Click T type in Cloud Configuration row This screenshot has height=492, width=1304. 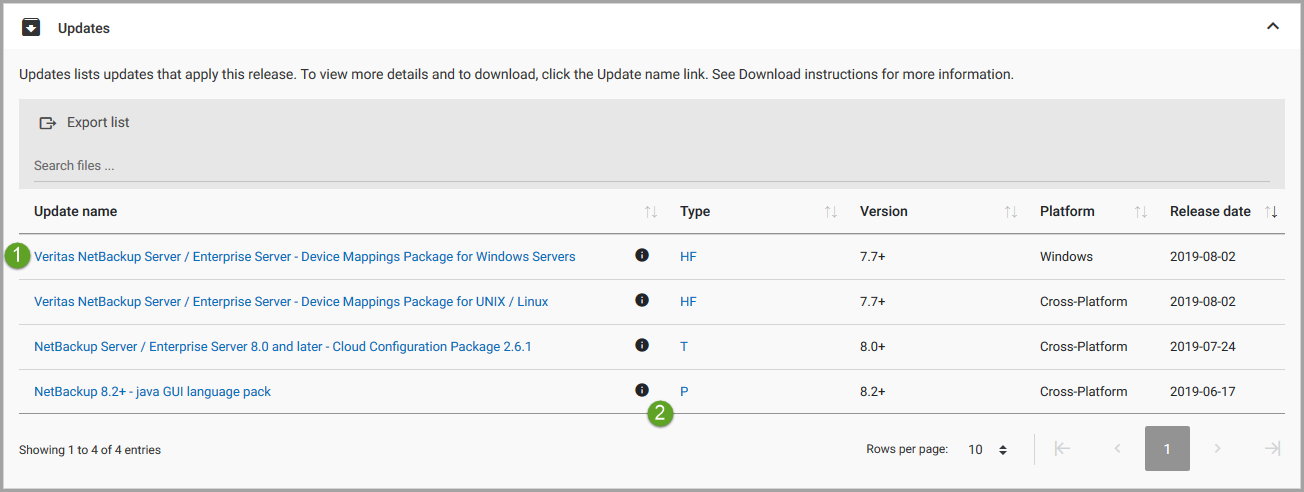tap(684, 347)
